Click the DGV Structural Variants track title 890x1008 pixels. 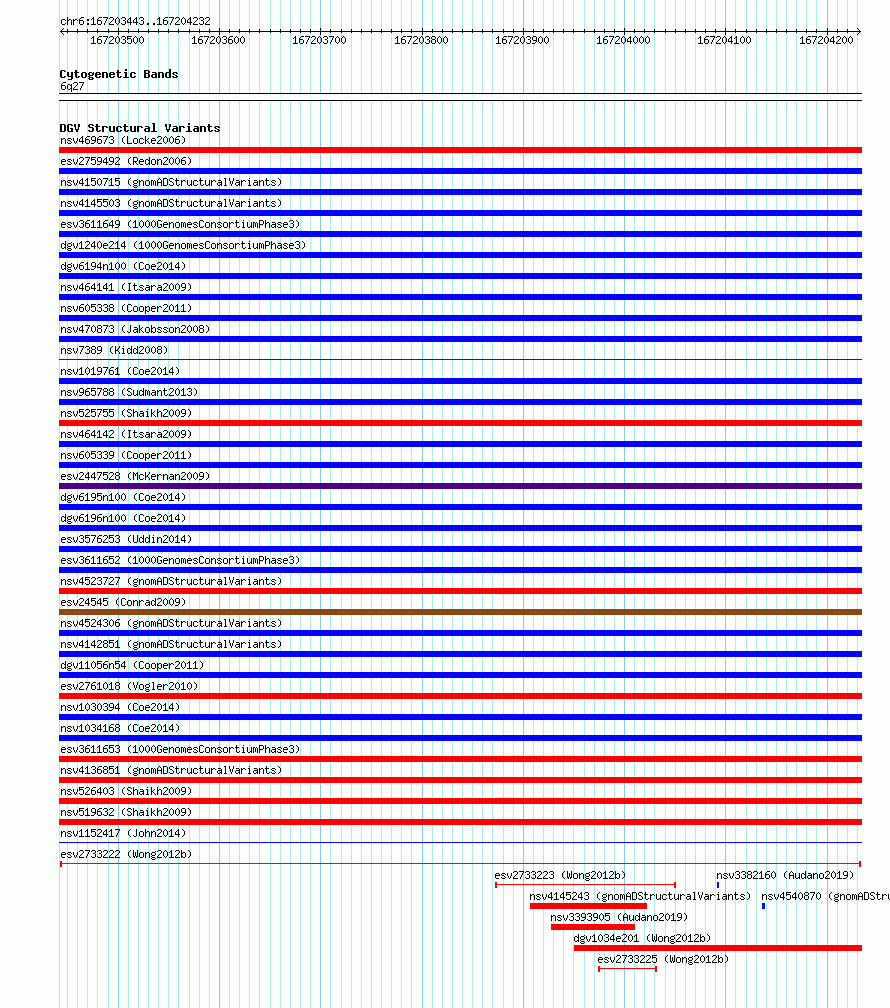pos(140,128)
